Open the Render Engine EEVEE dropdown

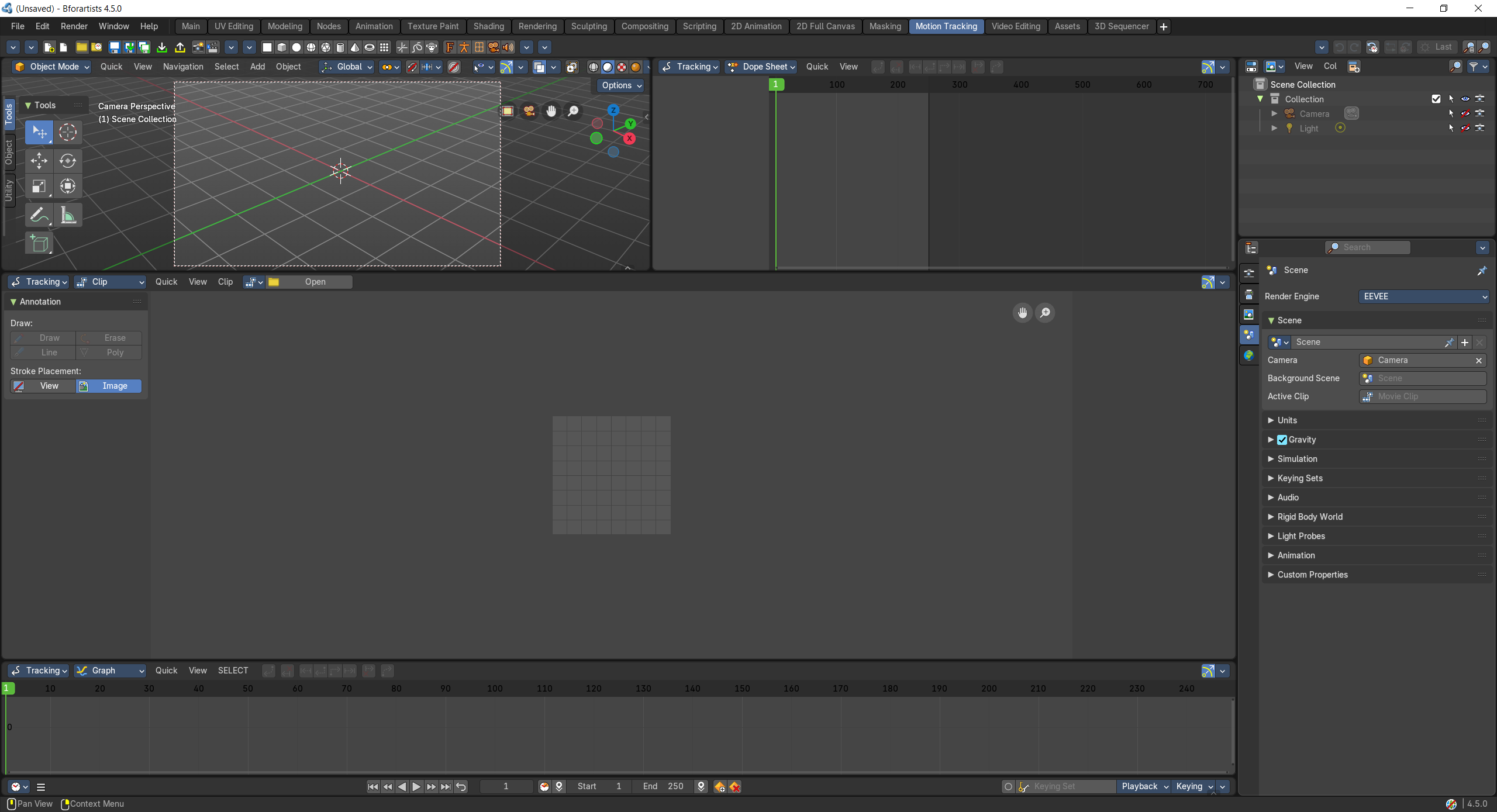point(1423,297)
